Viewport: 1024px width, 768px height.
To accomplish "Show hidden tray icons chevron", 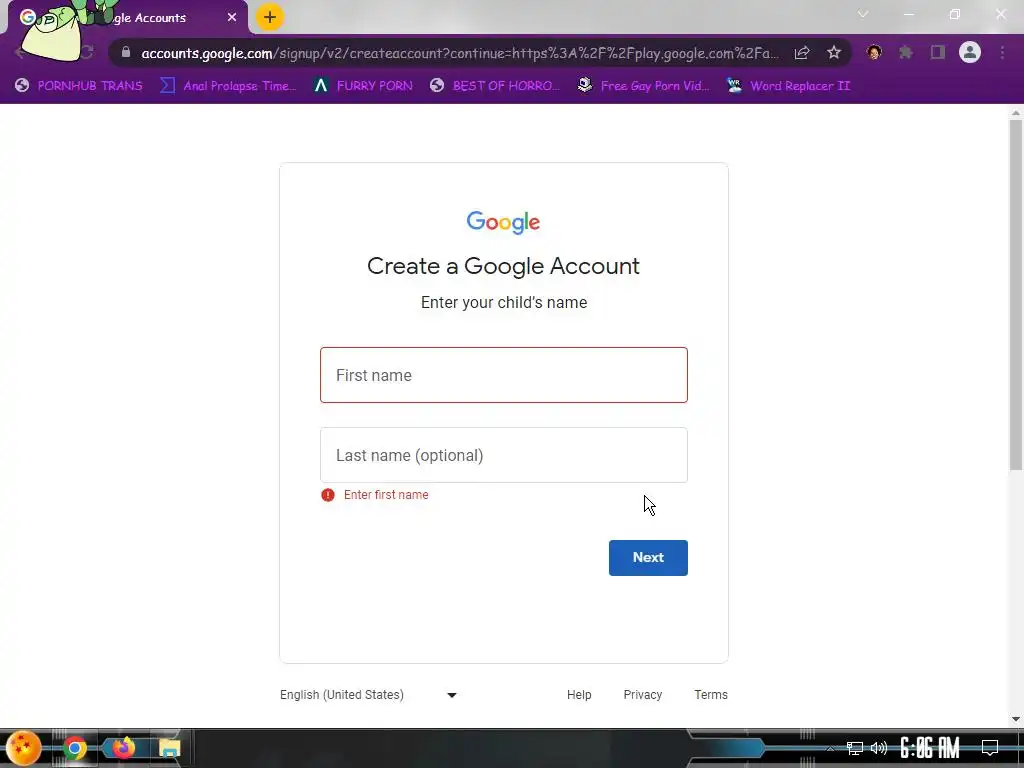I will coord(829,748).
